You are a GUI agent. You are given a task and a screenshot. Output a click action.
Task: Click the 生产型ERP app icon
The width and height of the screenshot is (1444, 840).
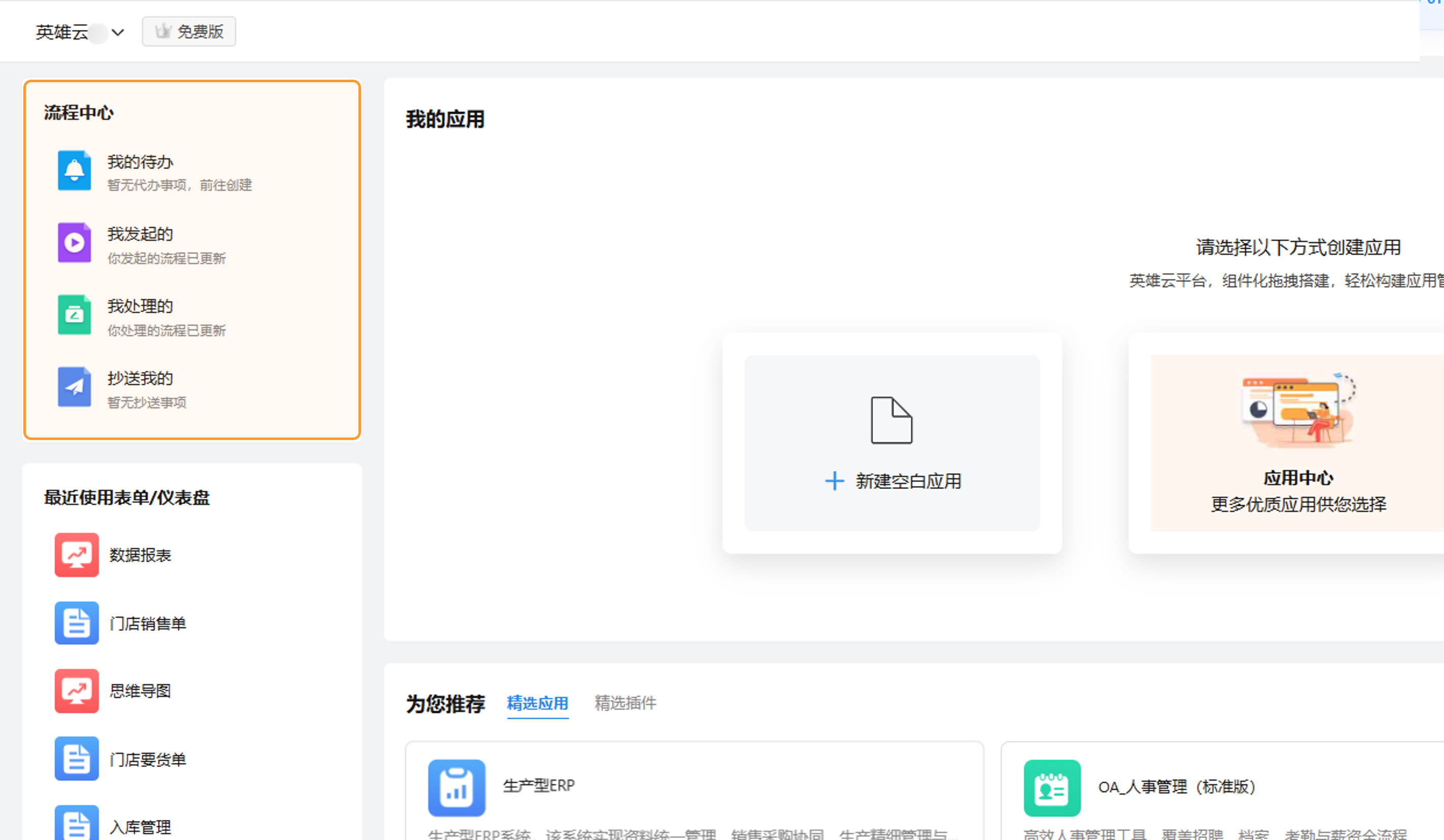tap(456, 788)
